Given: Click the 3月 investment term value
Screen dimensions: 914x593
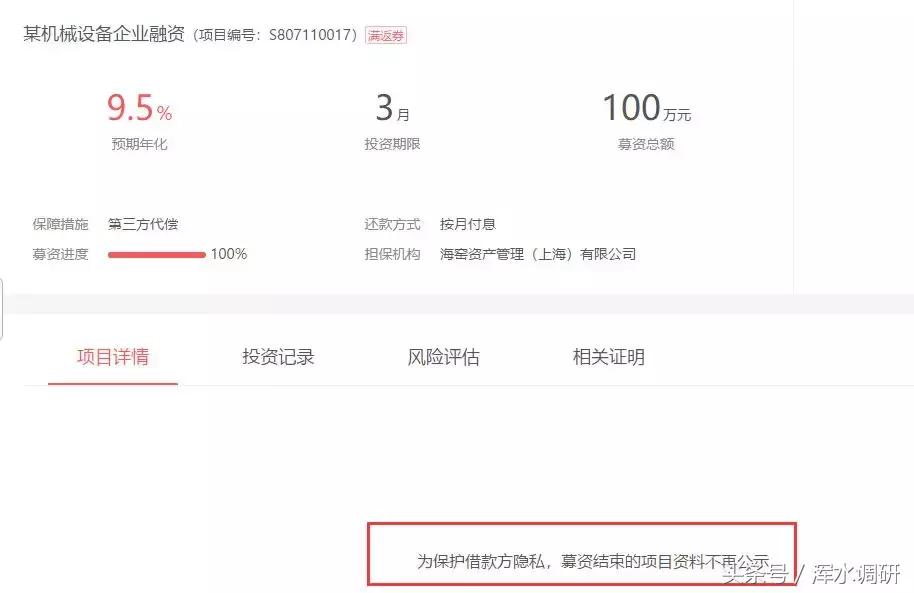Looking at the screenshot, I should click(x=392, y=108).
